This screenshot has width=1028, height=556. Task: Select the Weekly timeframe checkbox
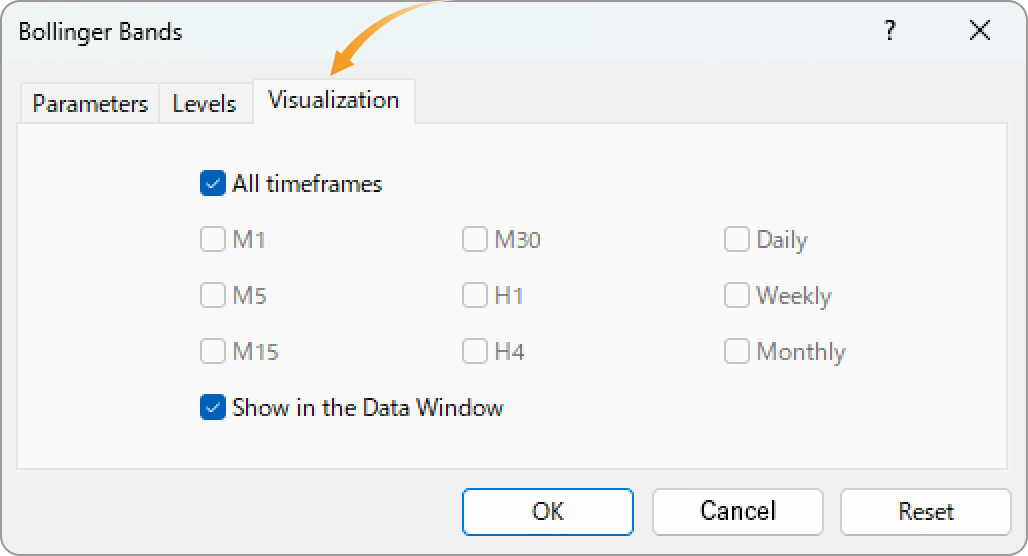click(737, 295)
